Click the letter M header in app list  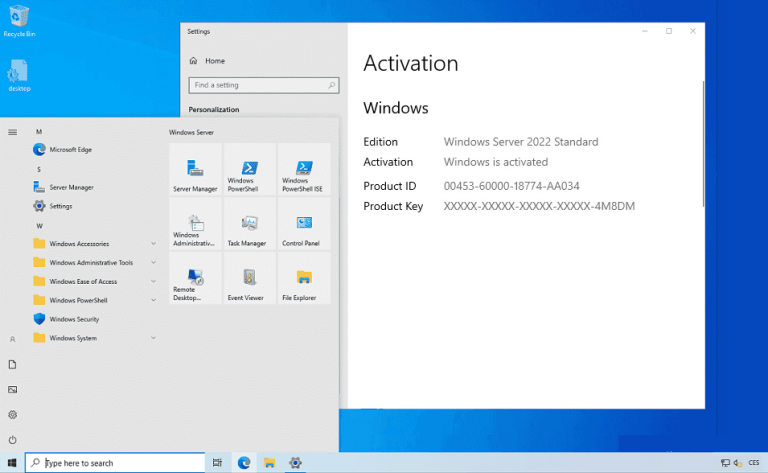39,132
